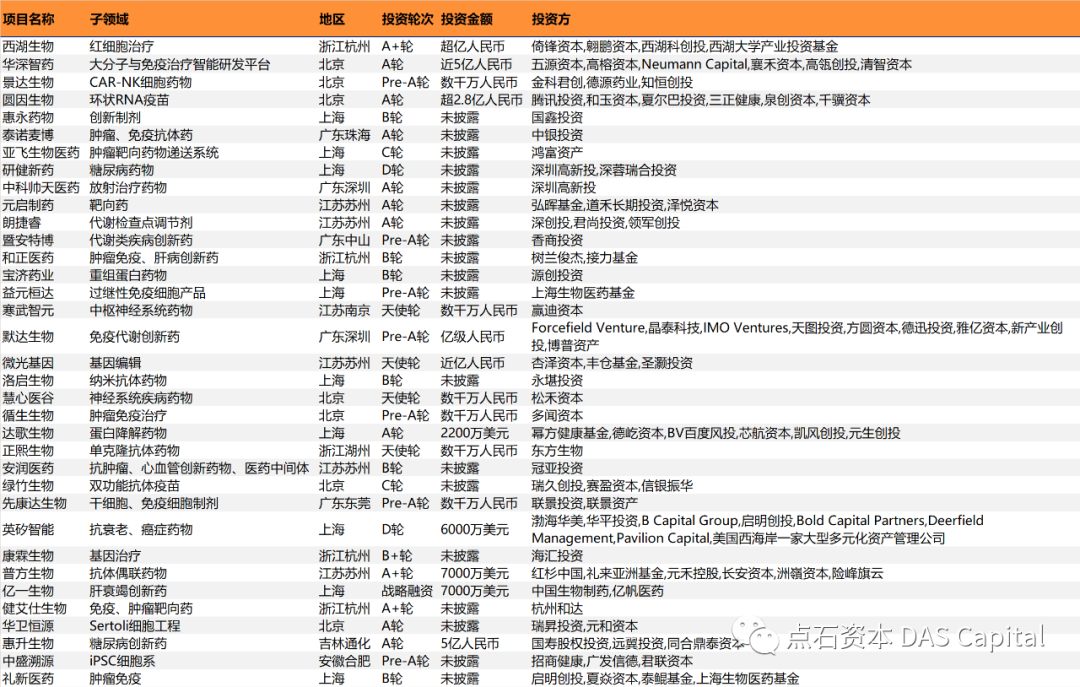Select the 英矽智能 project cell

(28, 530)
